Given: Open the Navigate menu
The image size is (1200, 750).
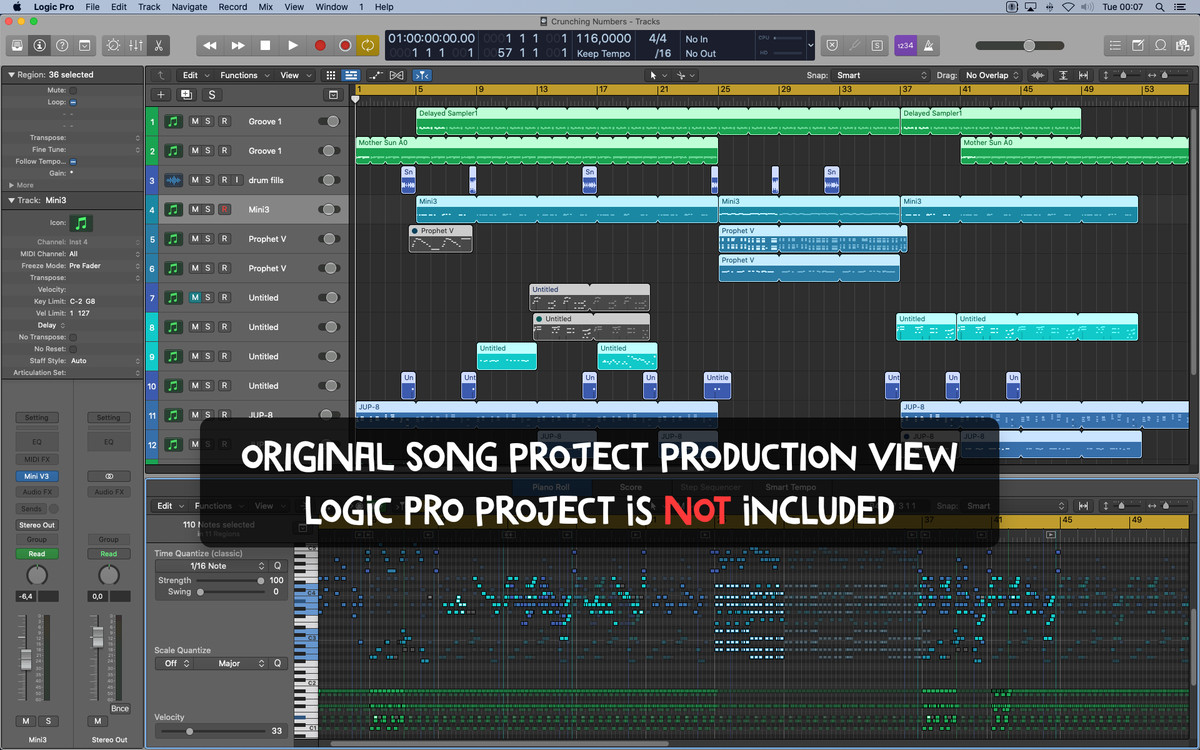Looking at the screenshot, I should [x=189, y=7].
